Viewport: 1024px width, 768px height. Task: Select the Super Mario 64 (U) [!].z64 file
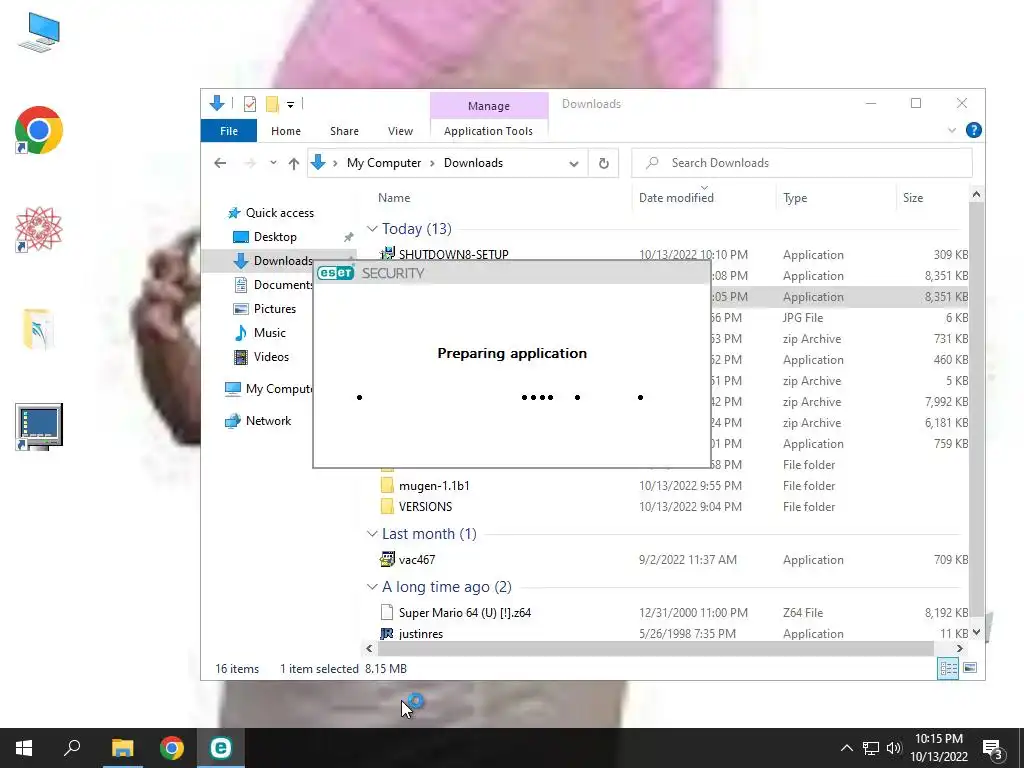[x=464, y=613]
